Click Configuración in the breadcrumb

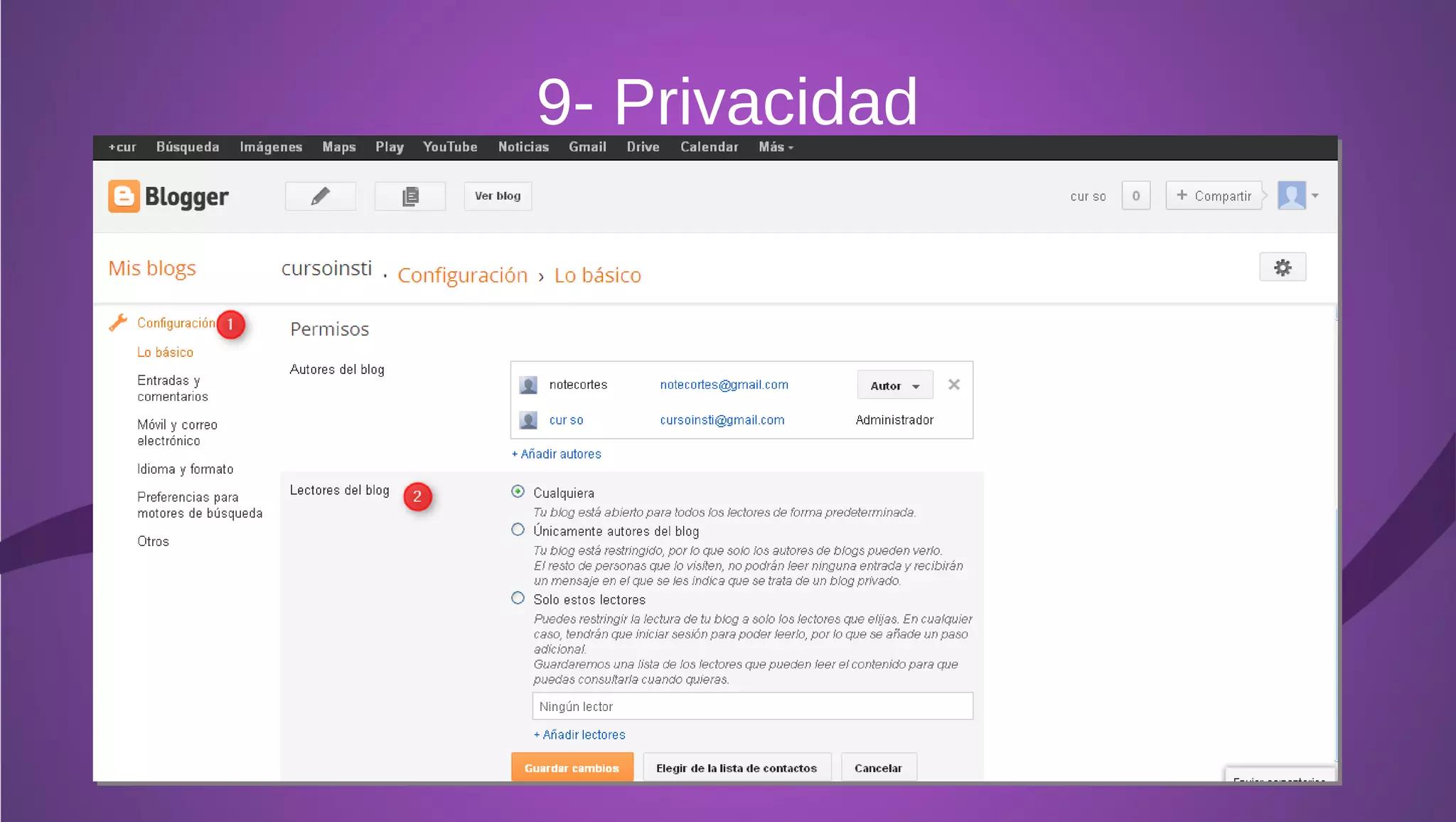463,276
